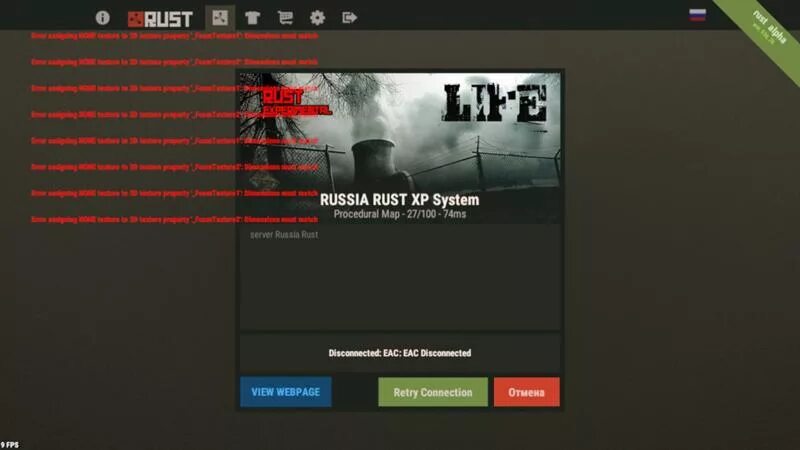Open the settings gear icon
The height and width of the screenshot is (450, 800).
click(x=317, y=18)
